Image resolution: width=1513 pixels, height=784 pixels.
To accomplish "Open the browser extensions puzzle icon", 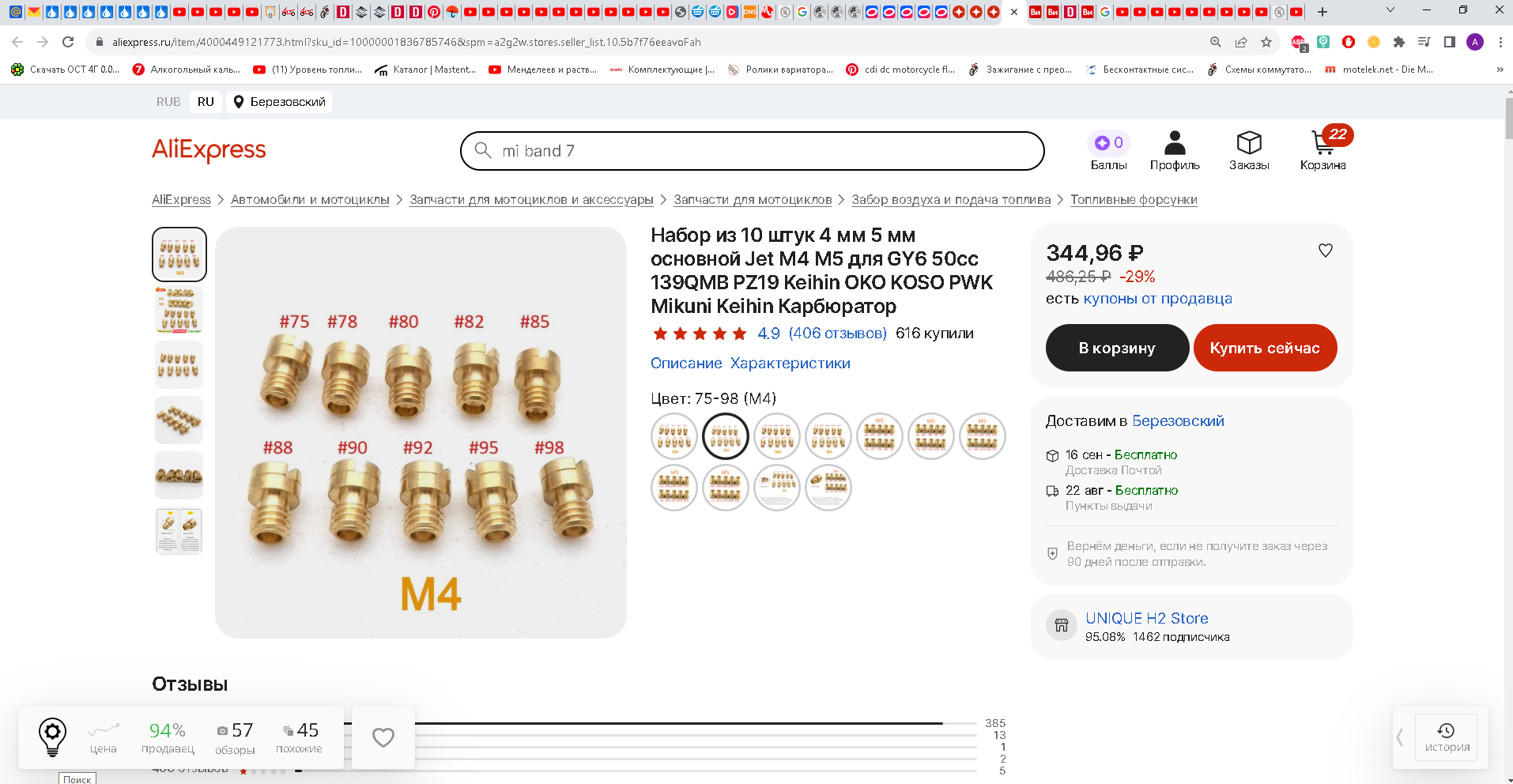I will 1398,42.
